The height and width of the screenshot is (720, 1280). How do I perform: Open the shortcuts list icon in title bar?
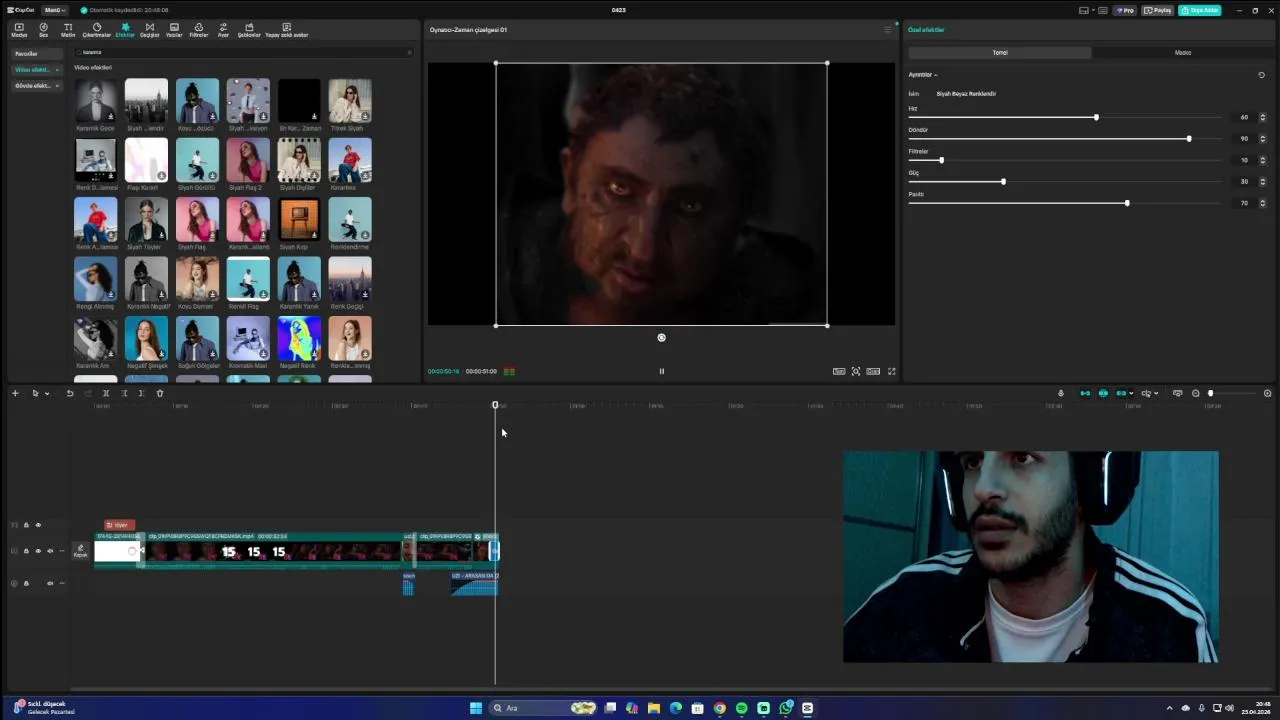tap(1103, 10)
